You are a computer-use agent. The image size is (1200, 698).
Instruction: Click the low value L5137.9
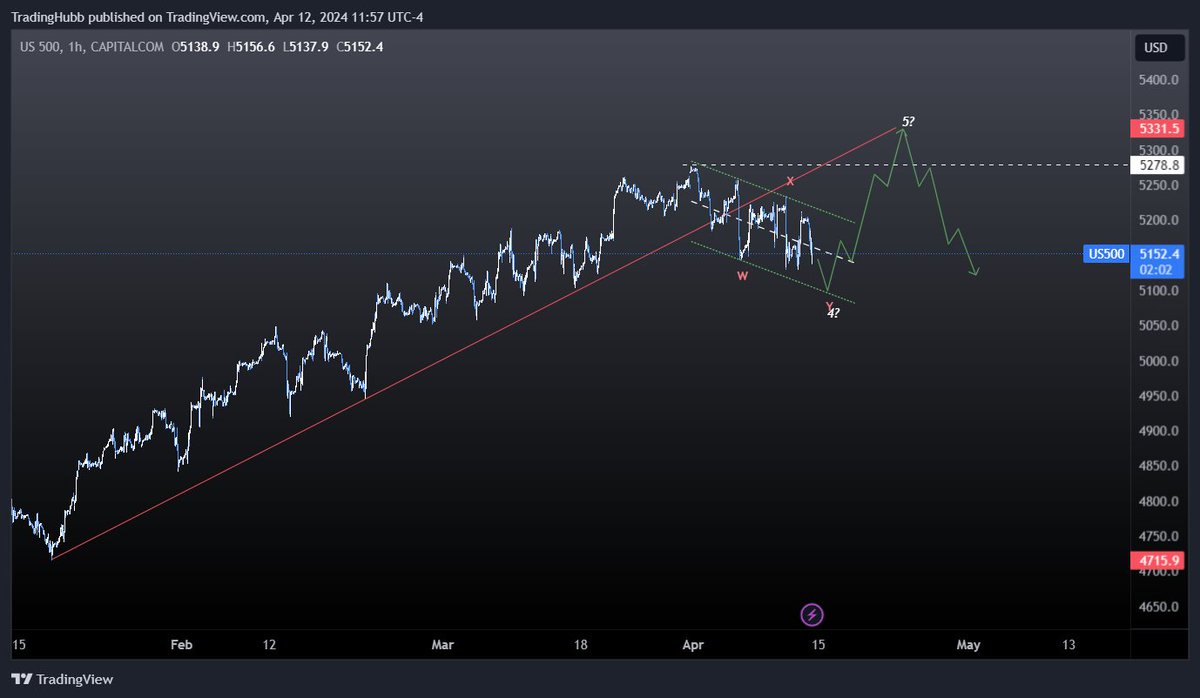point(307,47)
